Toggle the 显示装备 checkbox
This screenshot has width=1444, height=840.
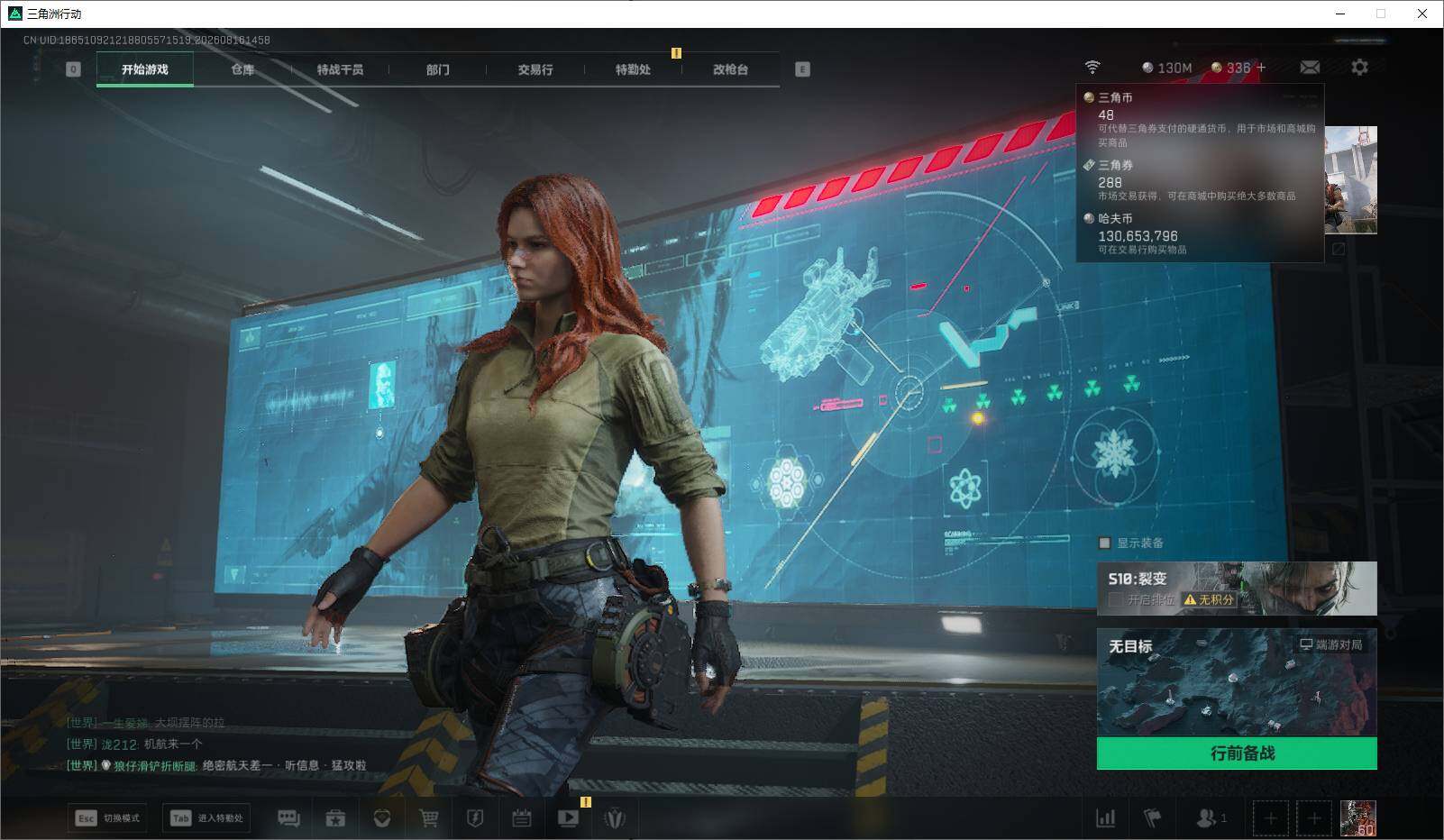1104,543
